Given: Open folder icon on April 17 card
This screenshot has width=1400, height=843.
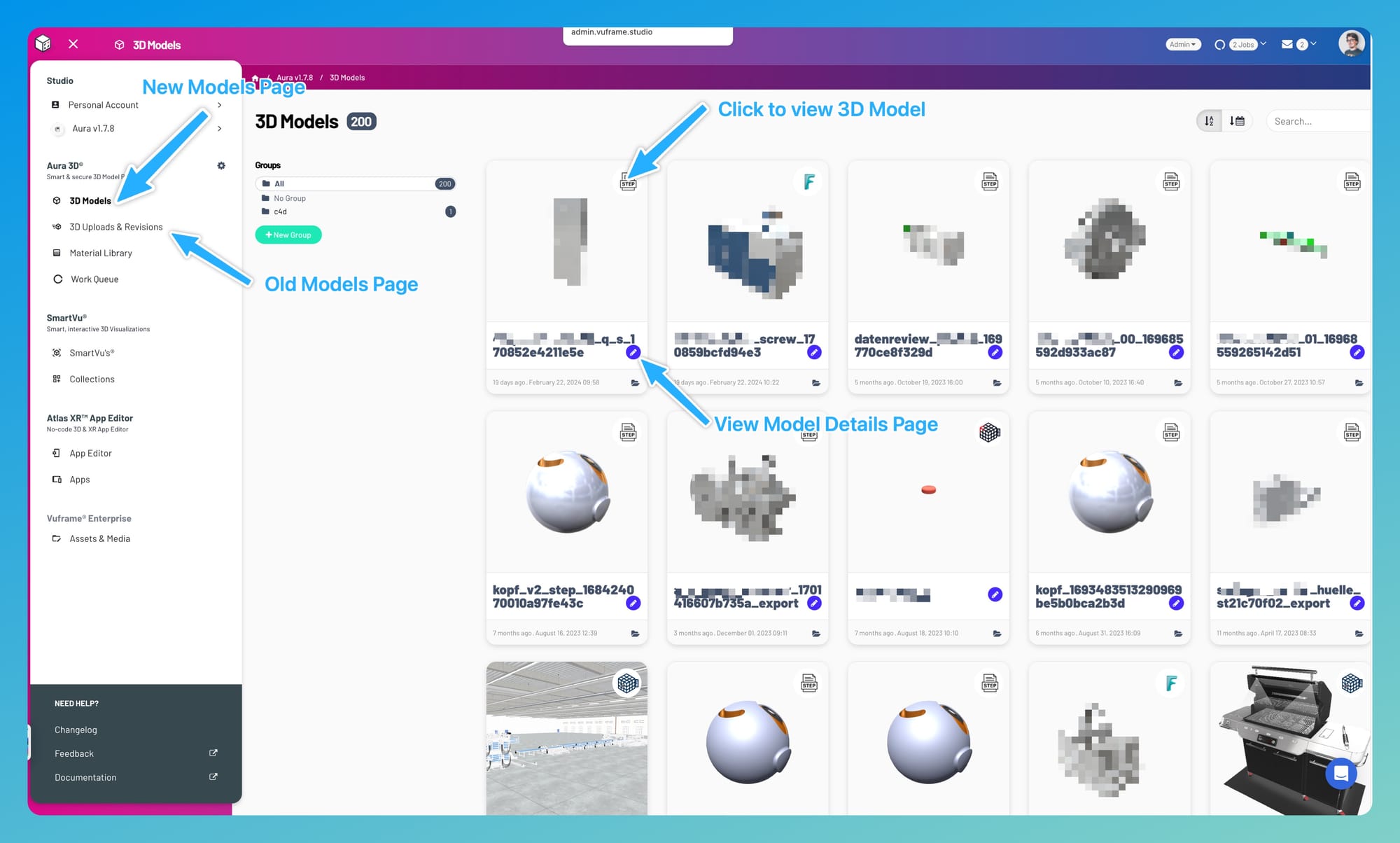Looking at the screenshot, I should [1359, 634].
